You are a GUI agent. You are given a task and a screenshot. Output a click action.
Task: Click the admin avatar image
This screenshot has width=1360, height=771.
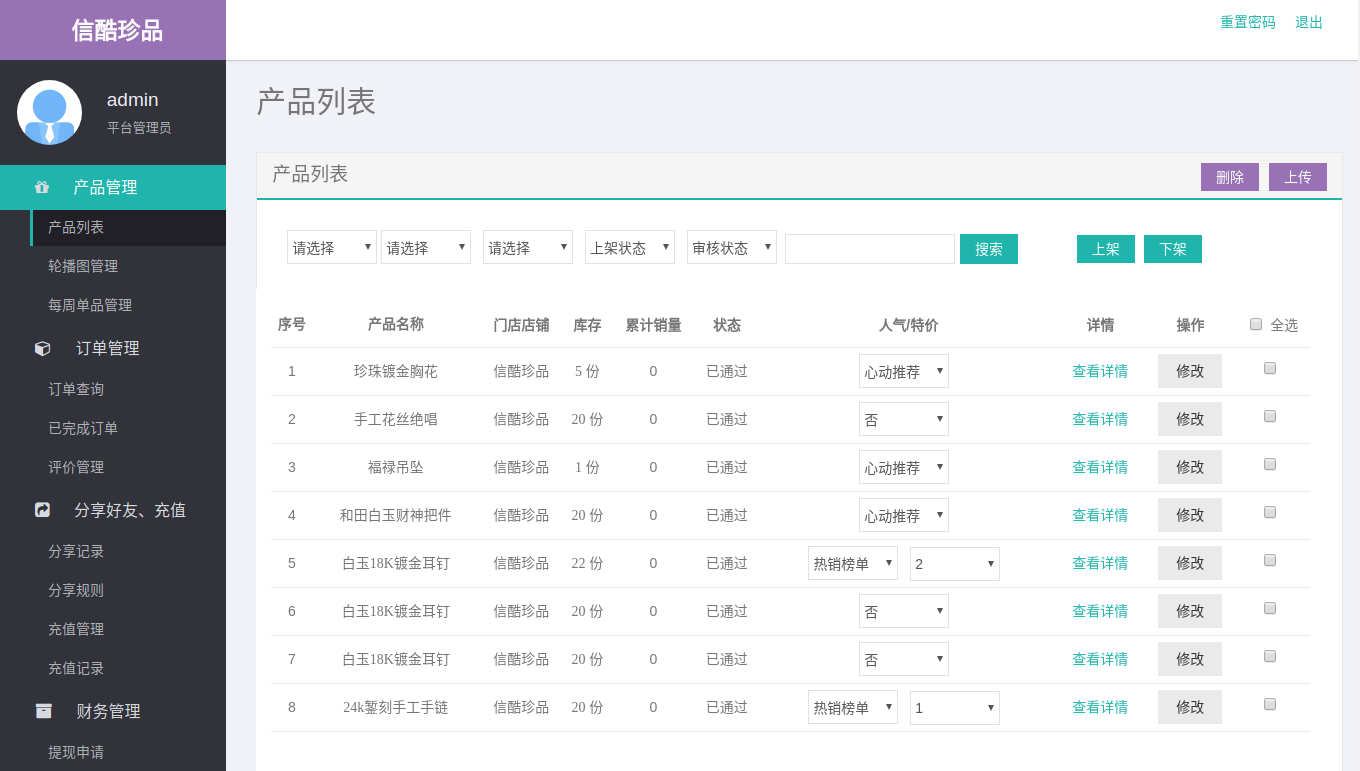(x=49, y=112)
